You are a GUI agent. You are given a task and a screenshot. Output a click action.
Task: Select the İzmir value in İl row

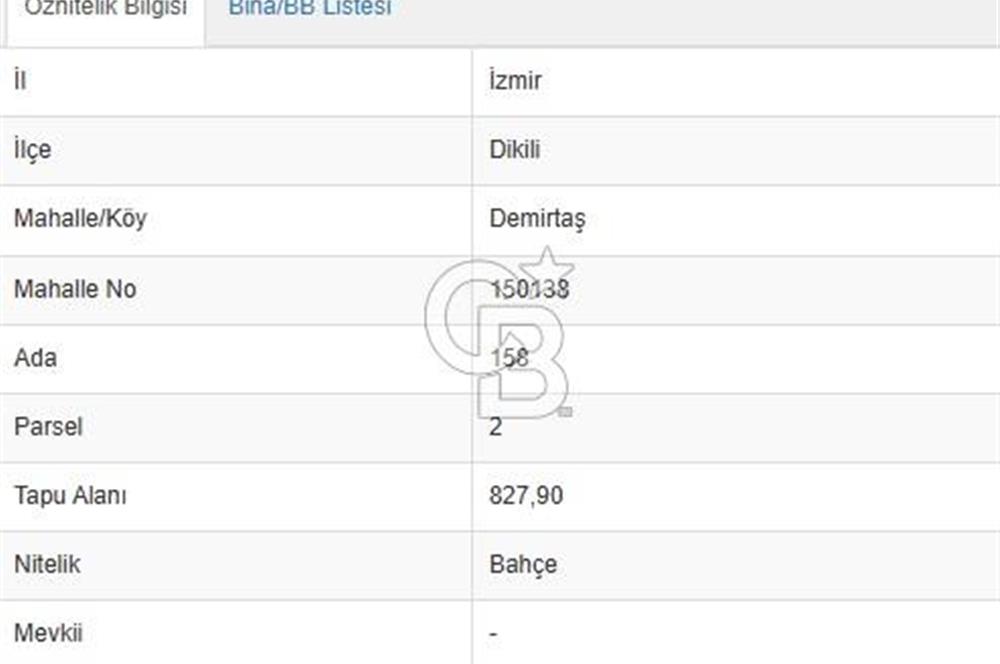(515, 80)
